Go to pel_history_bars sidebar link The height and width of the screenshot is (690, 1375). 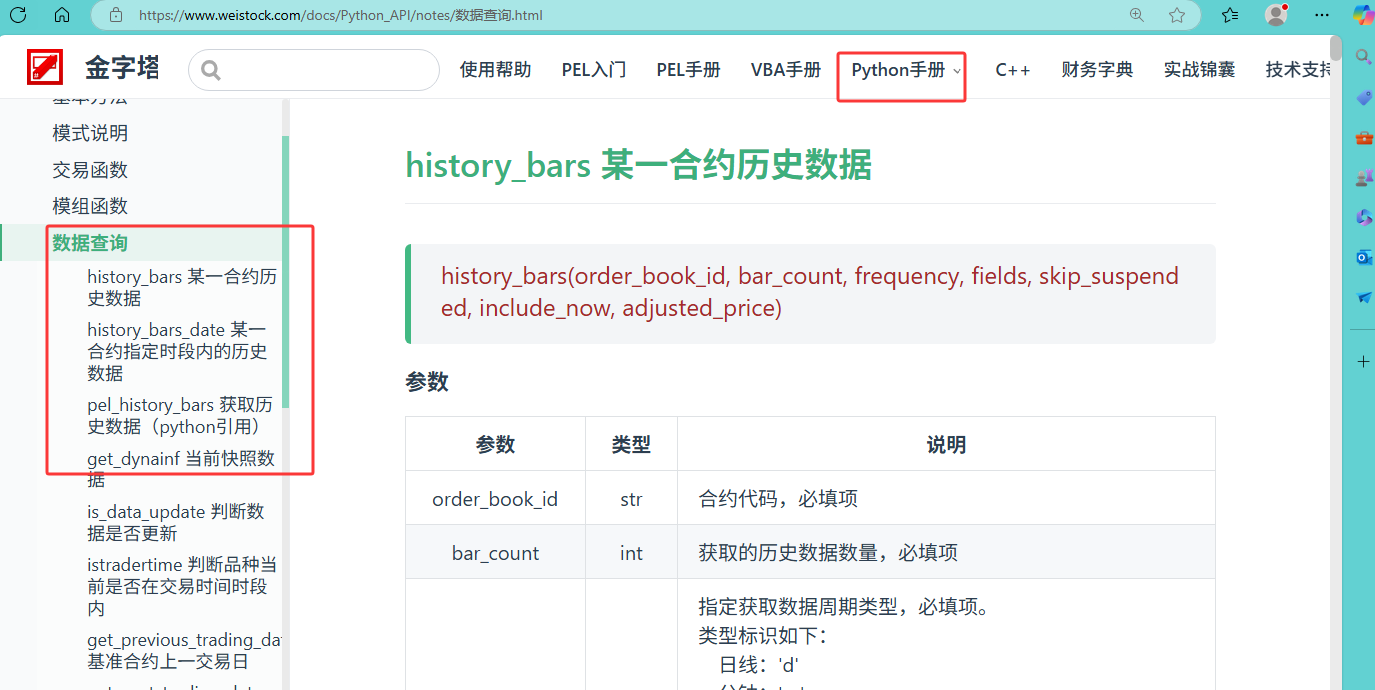[180, 416]
